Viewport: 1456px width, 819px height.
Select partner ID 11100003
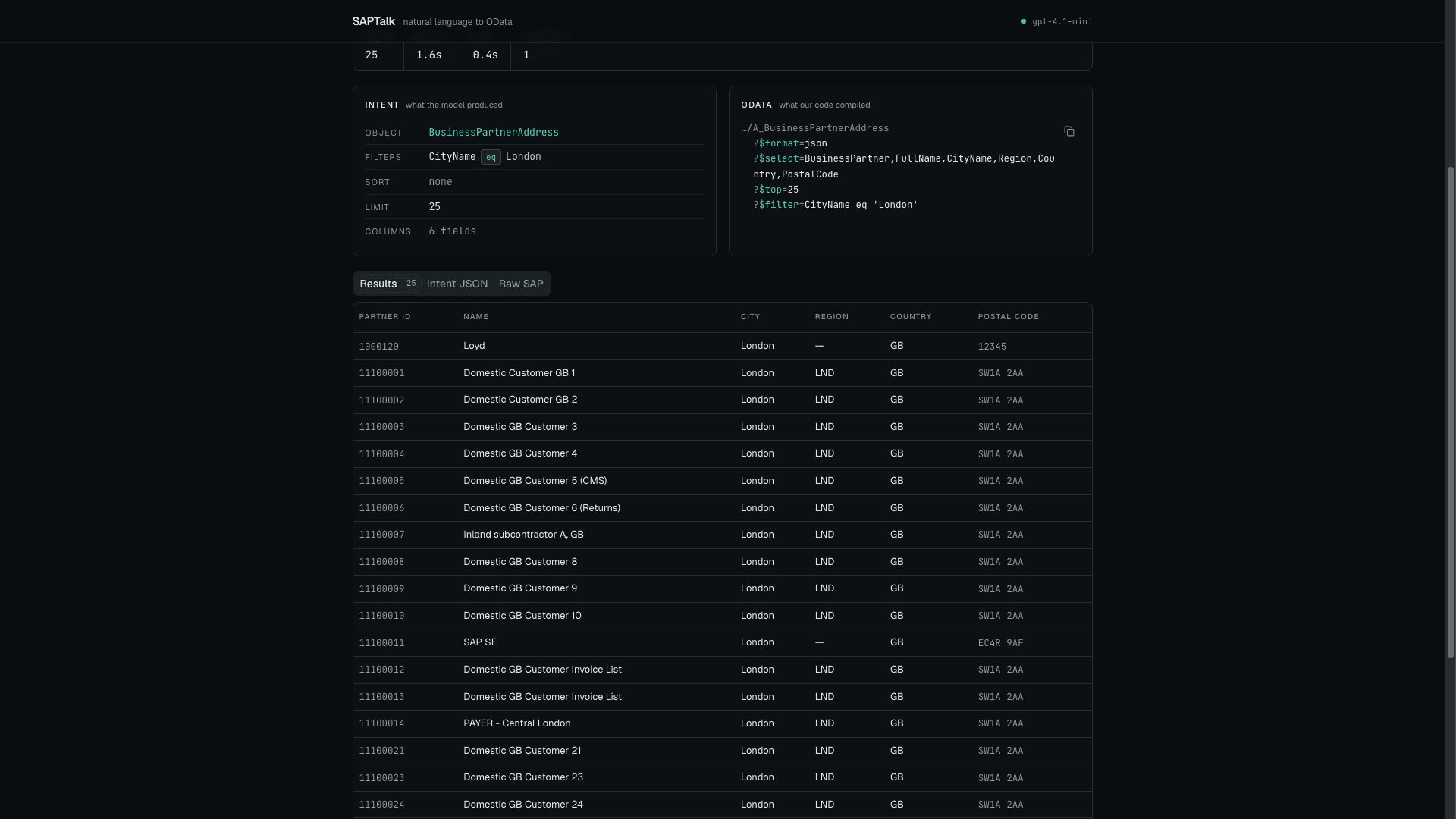[x=381, y=427]
